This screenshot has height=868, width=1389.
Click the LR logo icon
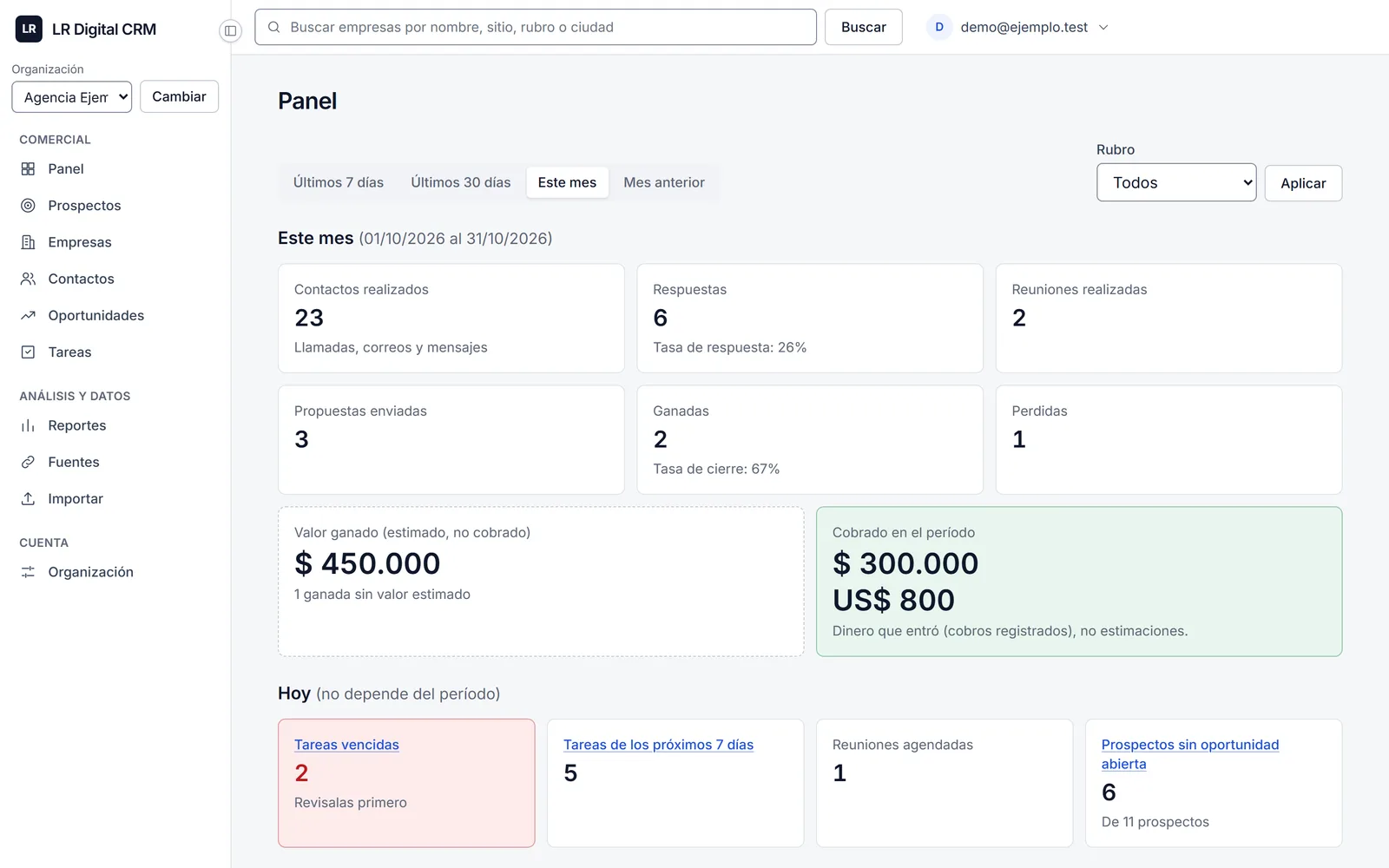pos(29,29)
